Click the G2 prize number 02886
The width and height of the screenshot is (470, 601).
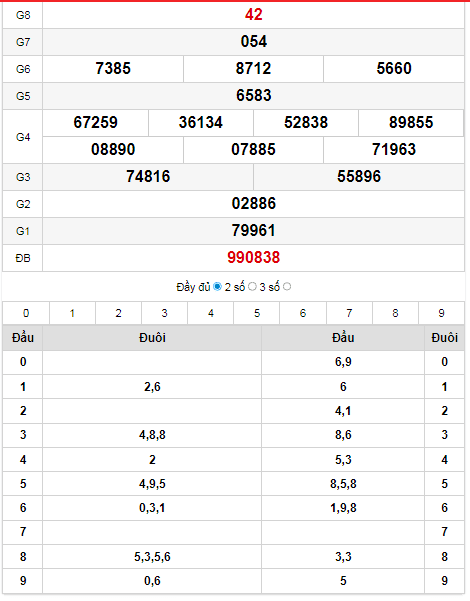tap(253, 204)
